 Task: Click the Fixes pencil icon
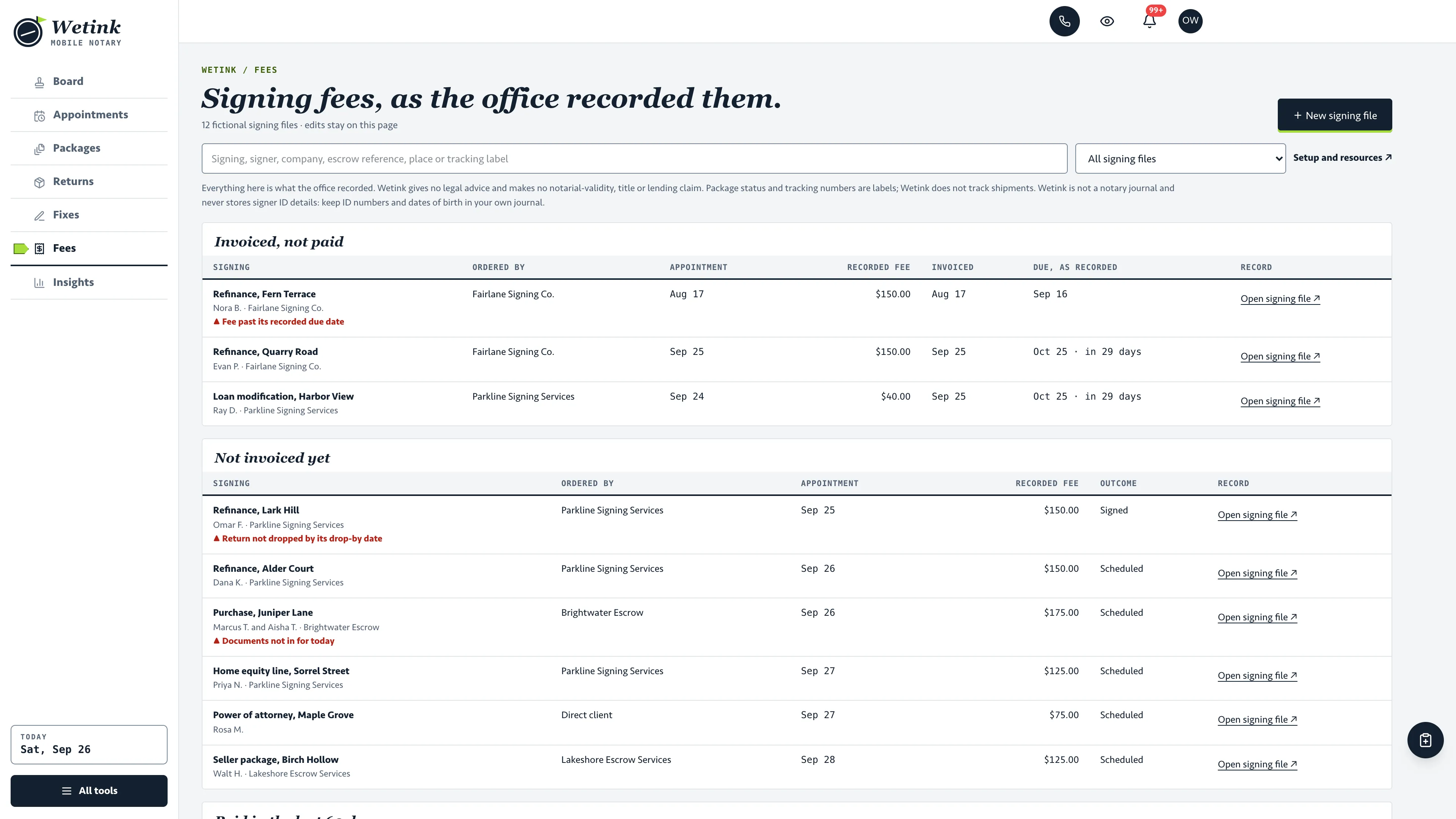(39, 216)
